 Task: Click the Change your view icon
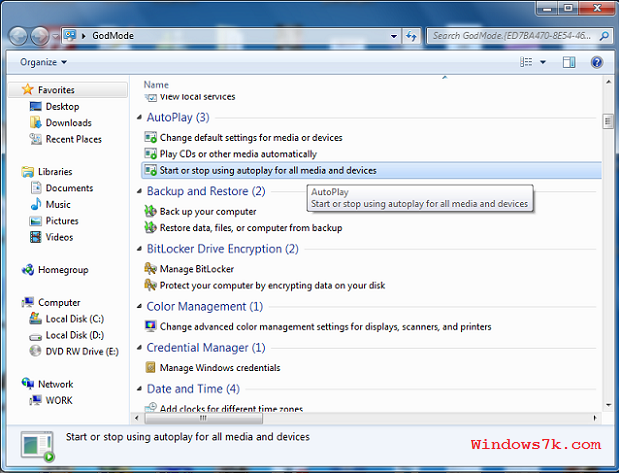[x=526, y=62]
